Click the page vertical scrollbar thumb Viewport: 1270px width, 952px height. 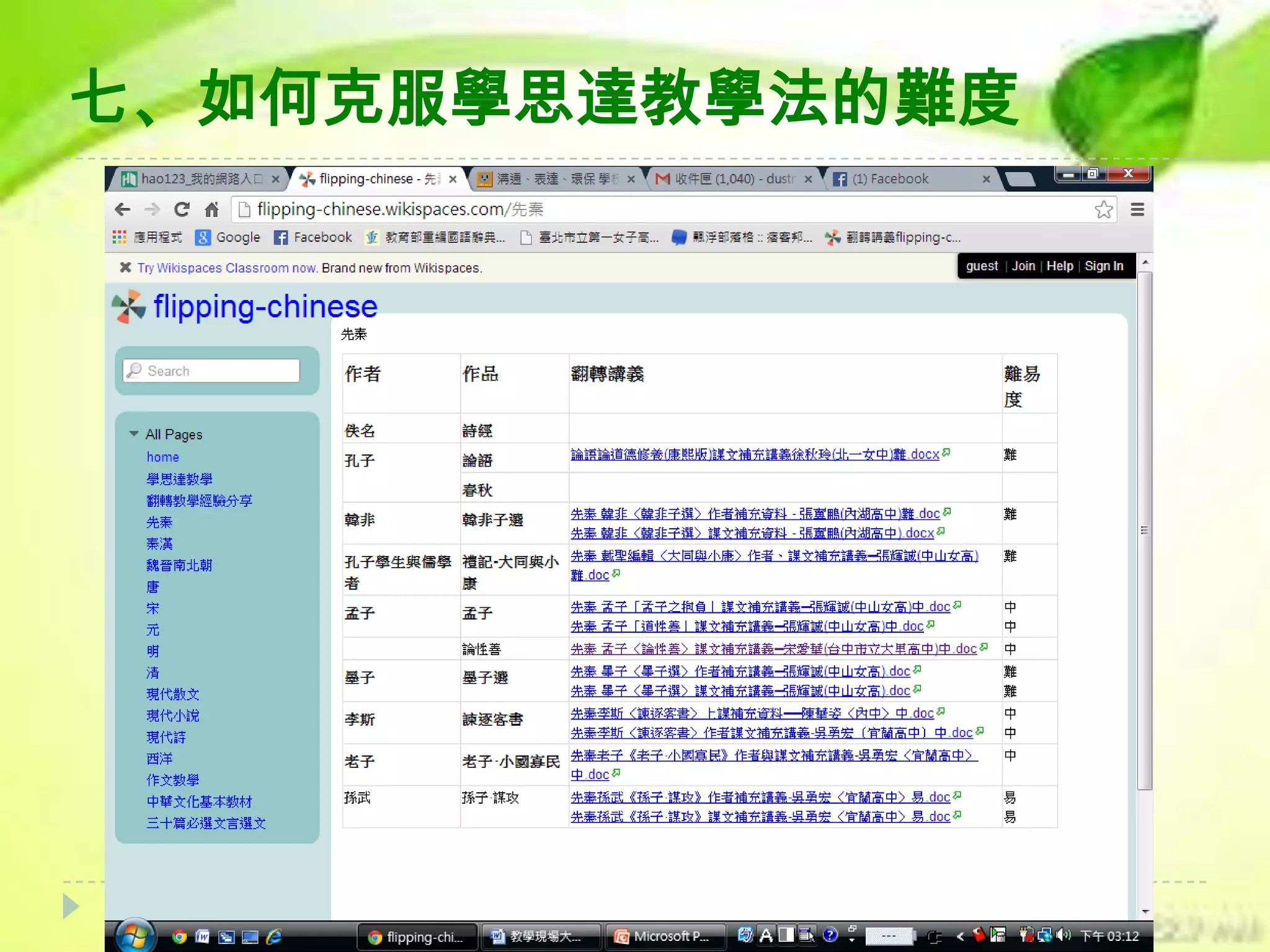click(x=1145, y=530)
